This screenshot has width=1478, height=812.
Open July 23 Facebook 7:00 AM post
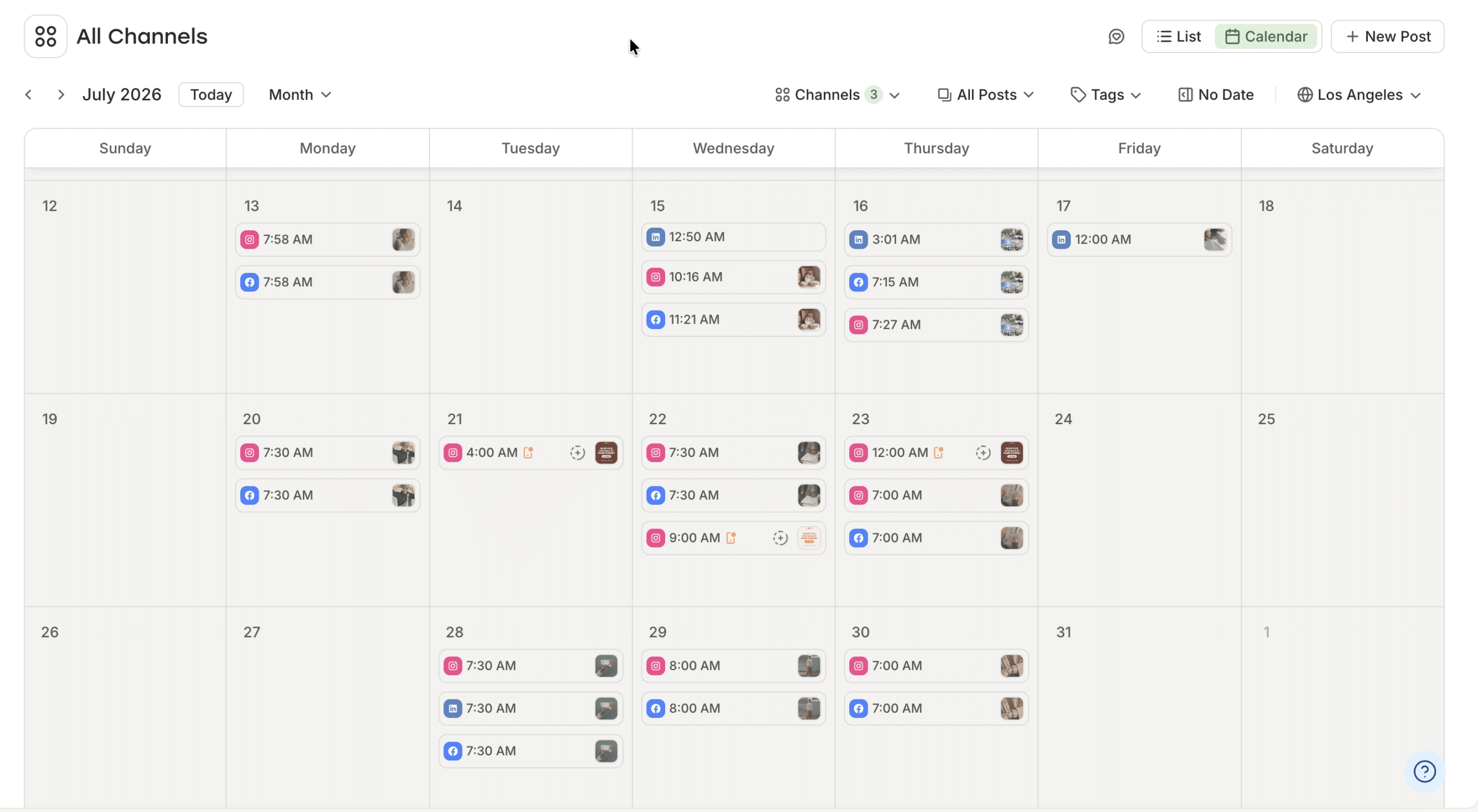[936, 538]
